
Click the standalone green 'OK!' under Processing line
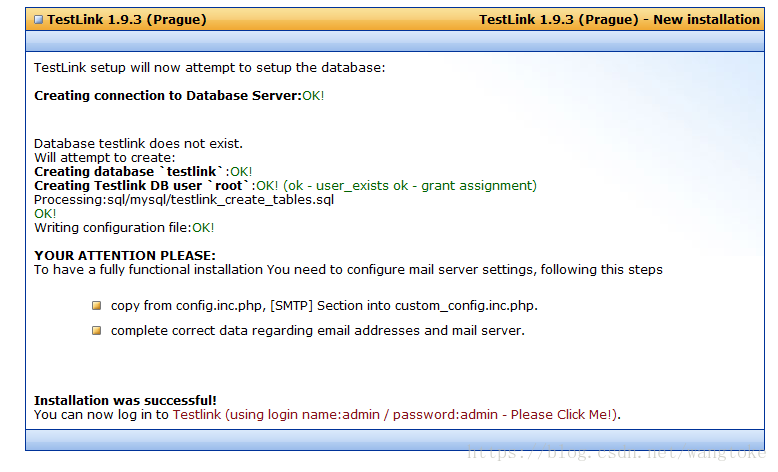click(45, 214)
